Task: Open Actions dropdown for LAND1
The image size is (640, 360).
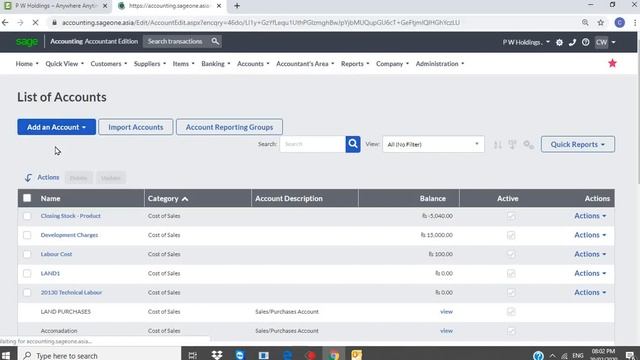Action: coord(590,273)
